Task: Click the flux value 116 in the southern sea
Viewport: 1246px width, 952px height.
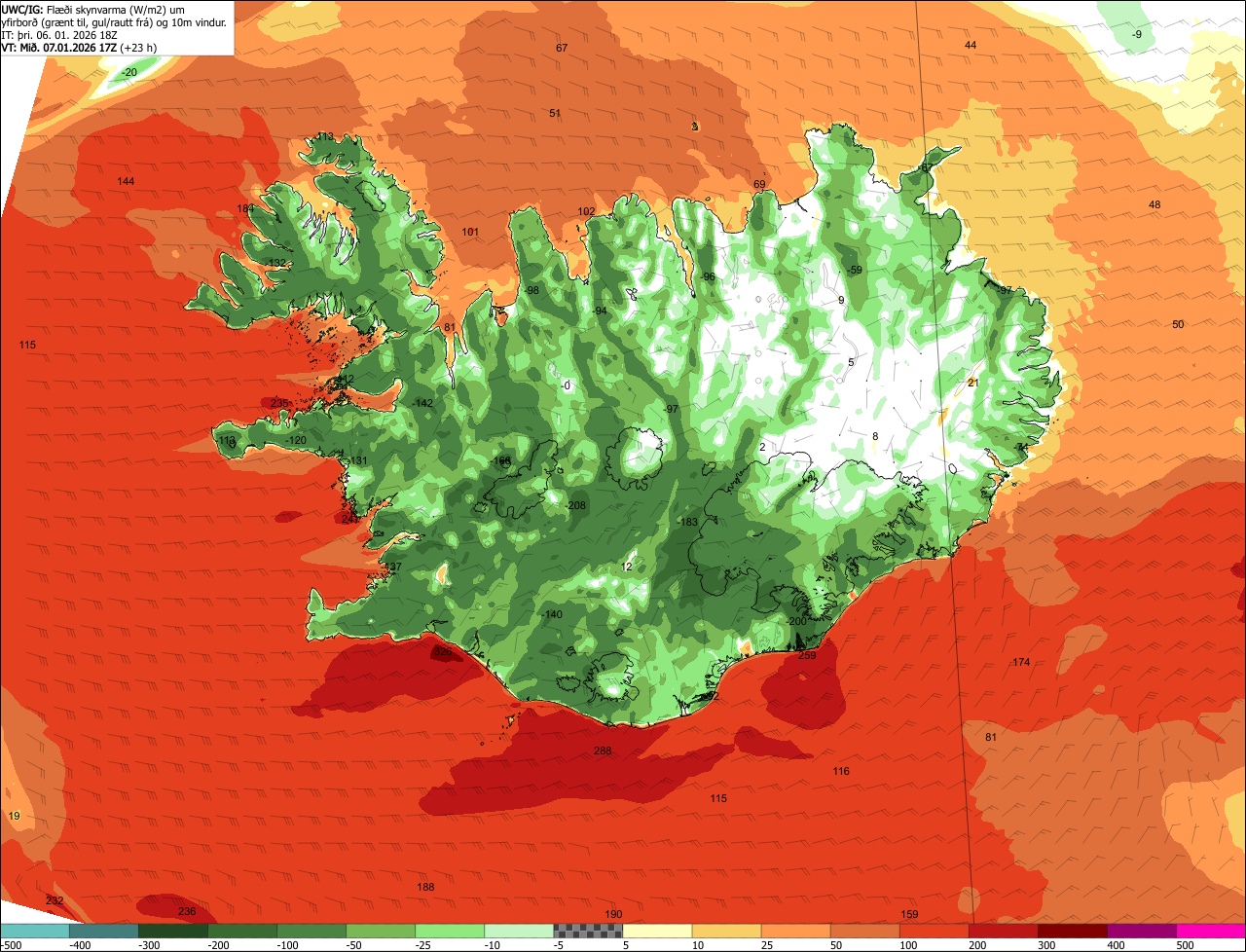Action: click(841, 771)
